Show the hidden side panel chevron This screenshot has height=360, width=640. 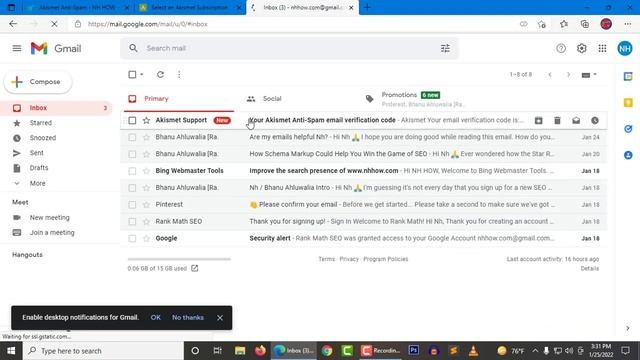click(x=628, y=328)
